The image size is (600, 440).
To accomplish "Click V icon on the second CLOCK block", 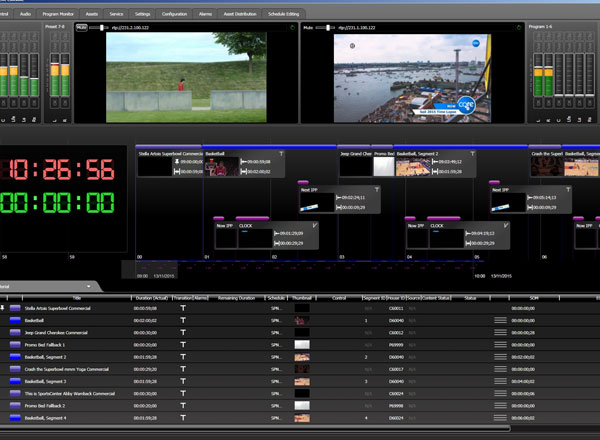I will click(x=506, y=226).
